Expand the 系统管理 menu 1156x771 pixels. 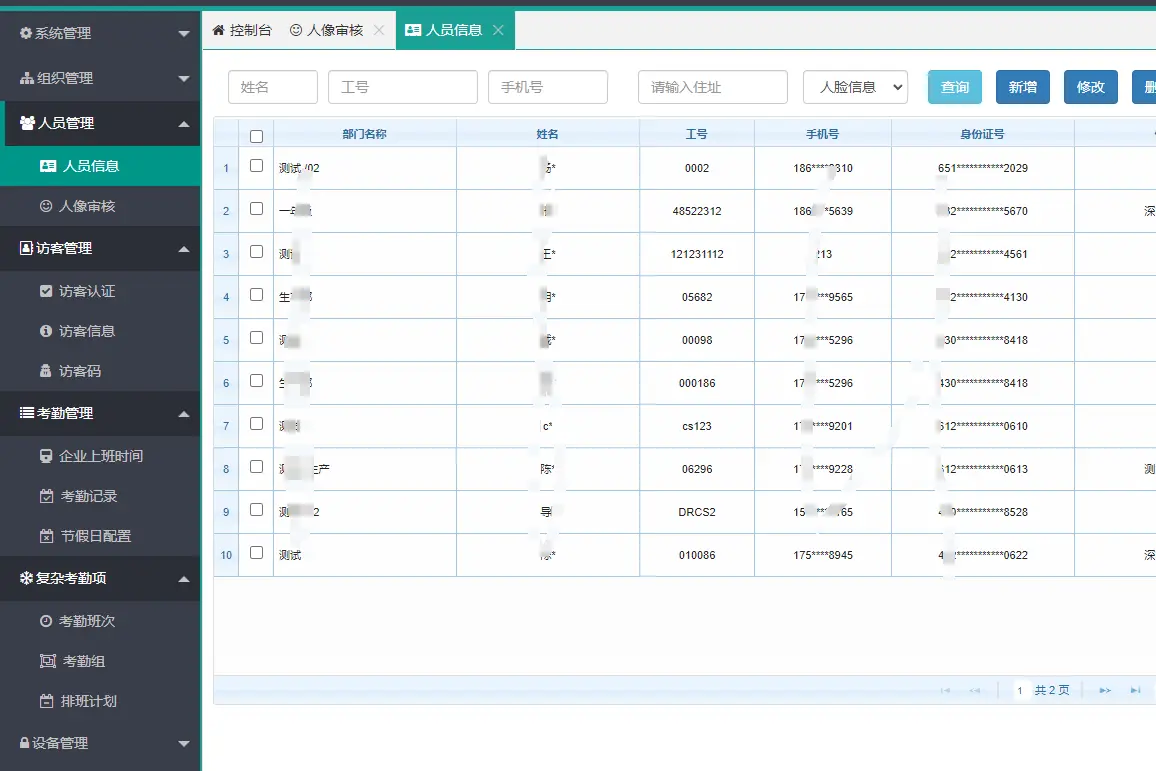coord(101,33)
